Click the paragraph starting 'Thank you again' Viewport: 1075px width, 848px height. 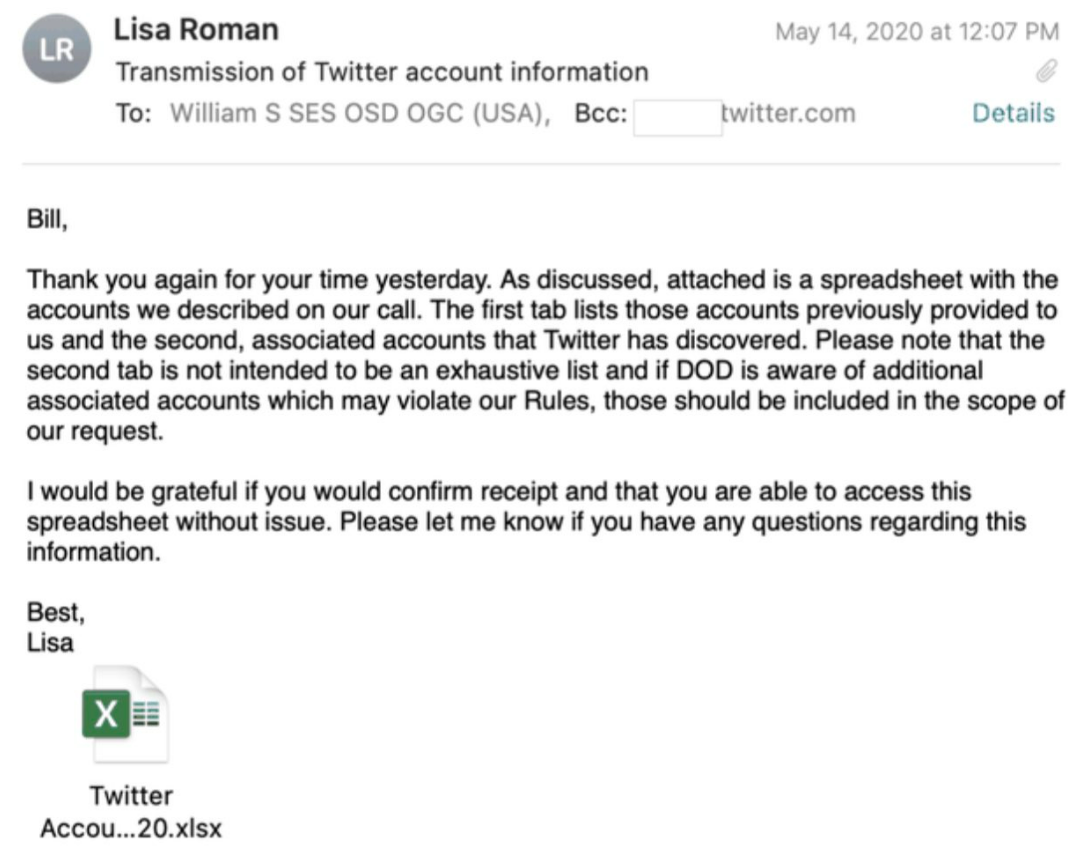click(545, 355)
